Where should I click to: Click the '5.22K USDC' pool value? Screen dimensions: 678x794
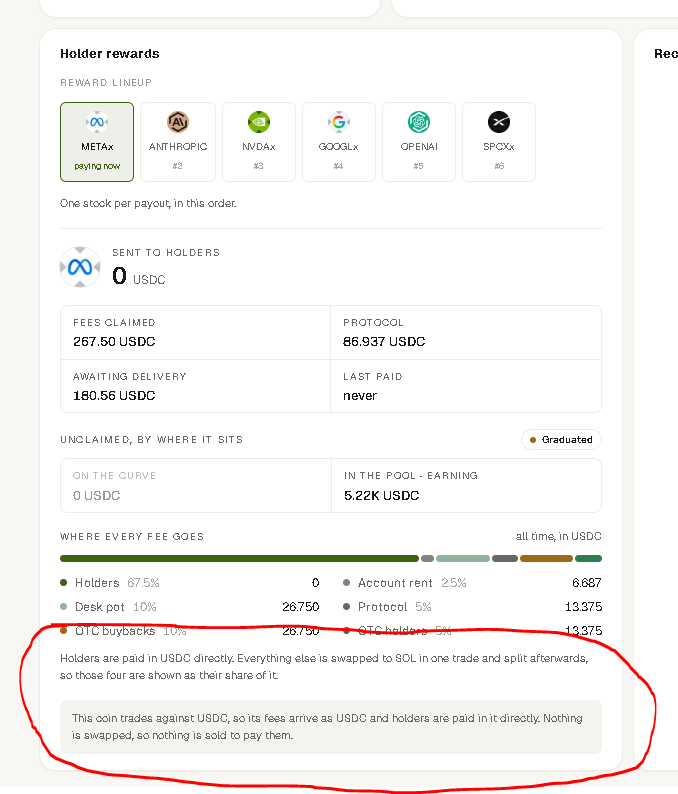click(382, 496)
